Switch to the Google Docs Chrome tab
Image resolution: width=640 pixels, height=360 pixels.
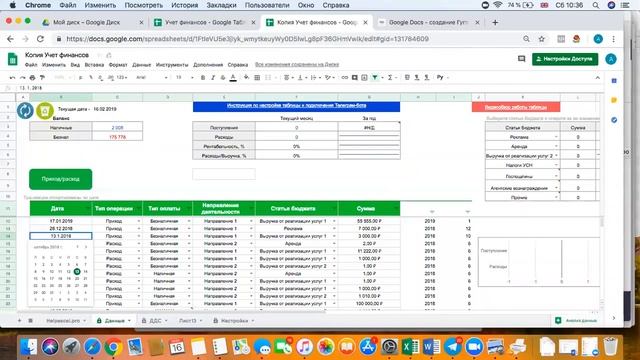[x=428, y=22]
